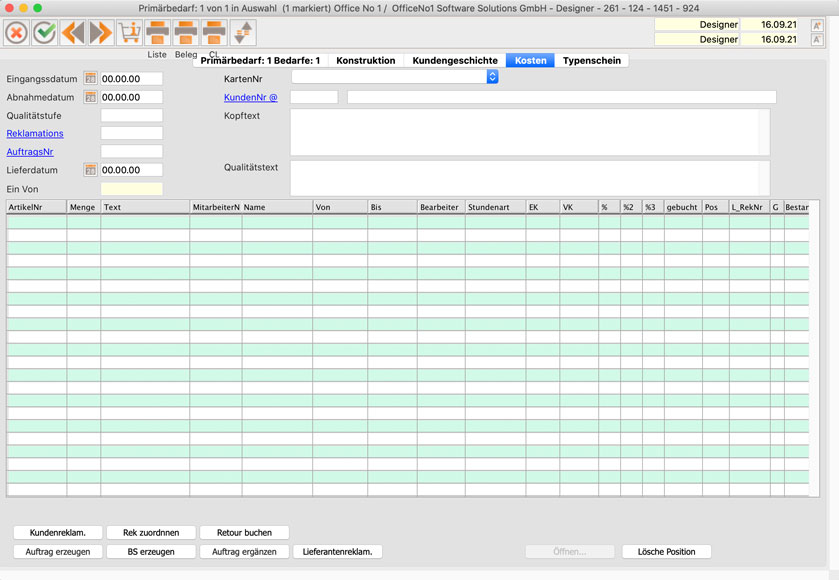Click the Von column header
Viewport: 839px width, 580px height.
tap(340, 207)
